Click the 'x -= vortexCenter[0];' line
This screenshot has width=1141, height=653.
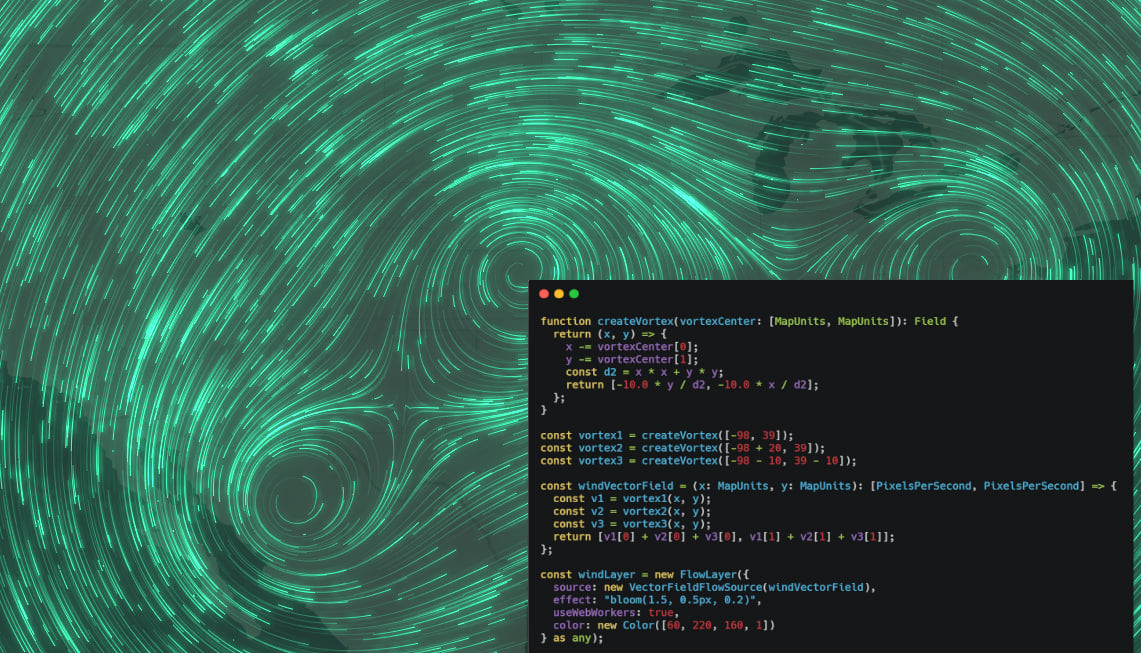click(x=632, y=347)
